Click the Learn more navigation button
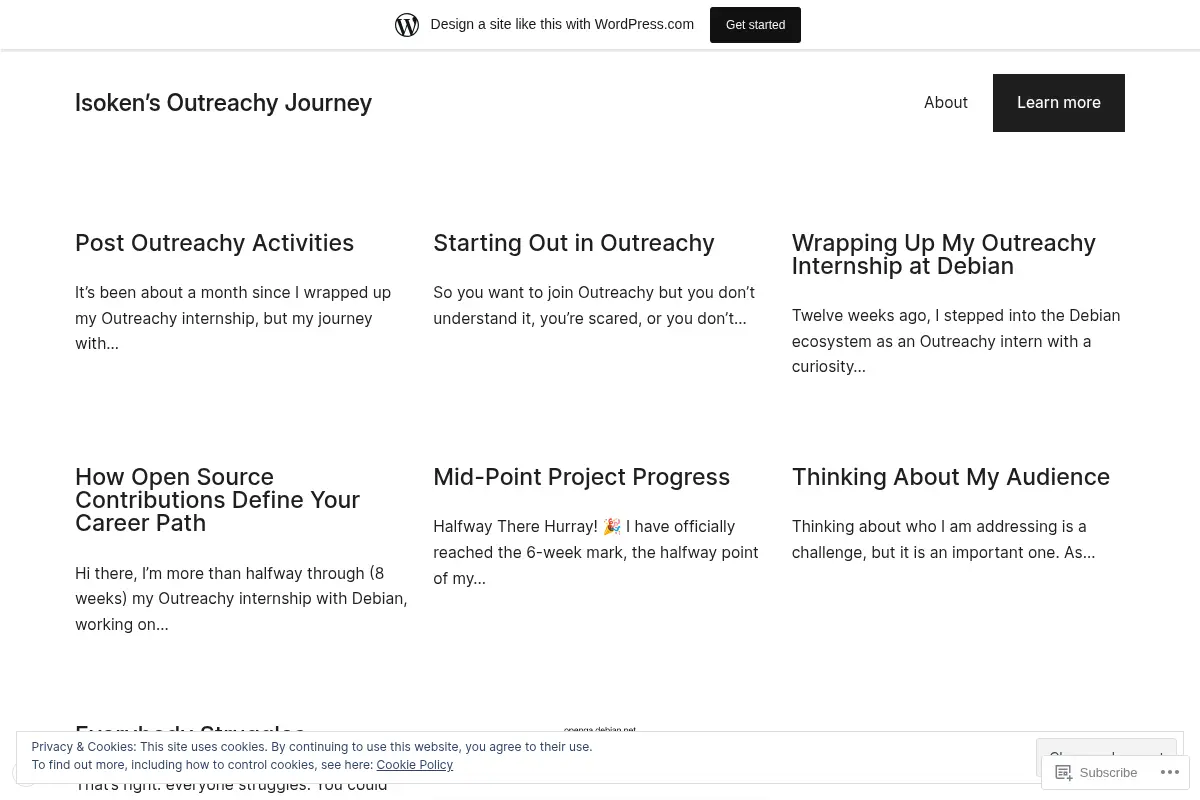Image resolution: width=1200 pixels, height=800 pixels. coord(1058,102)
